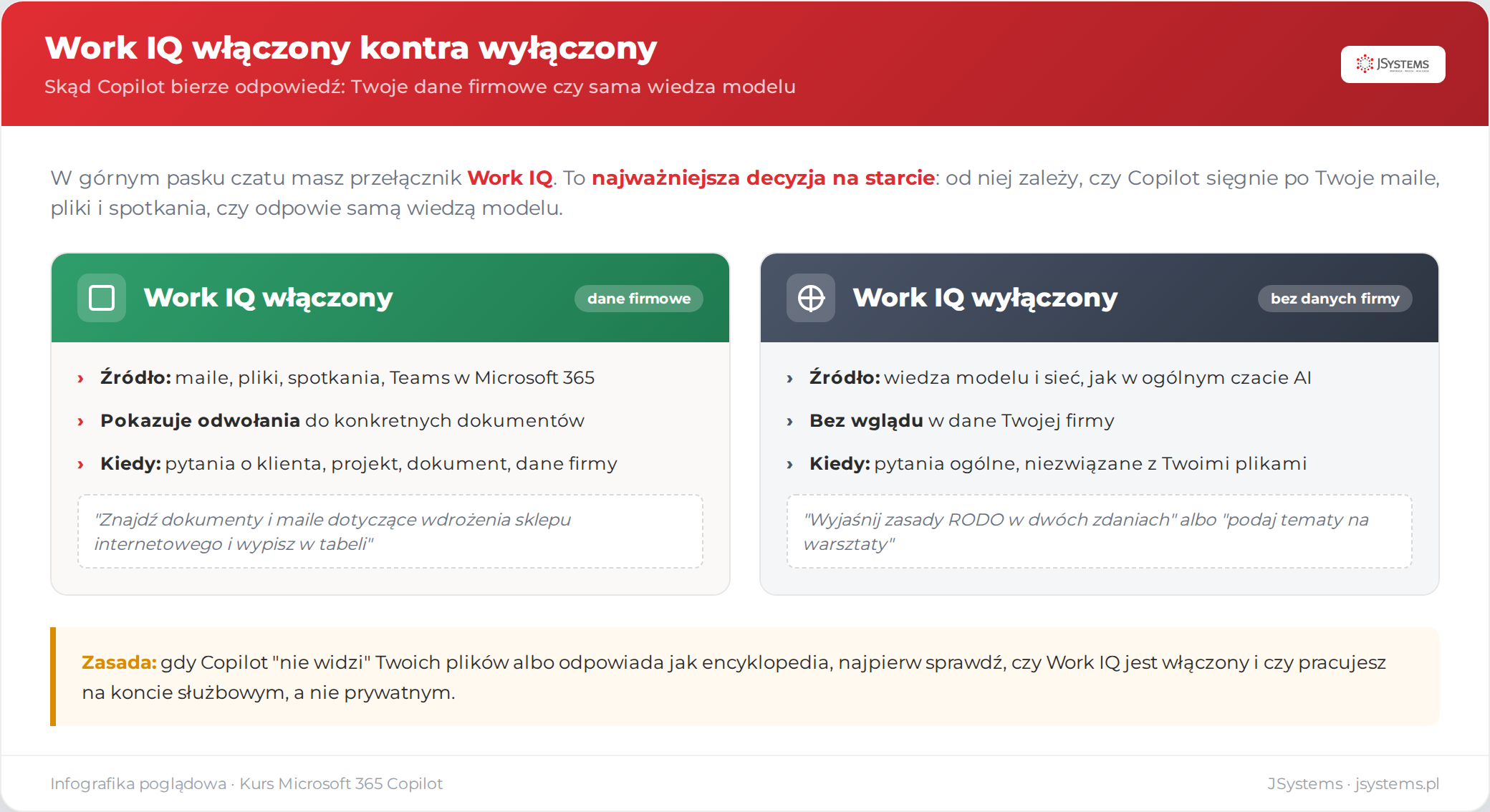Click 'Kiedy: pytania o klienta, projekt' line
This screenshot has width=1490, height=812.
point(359,463)
